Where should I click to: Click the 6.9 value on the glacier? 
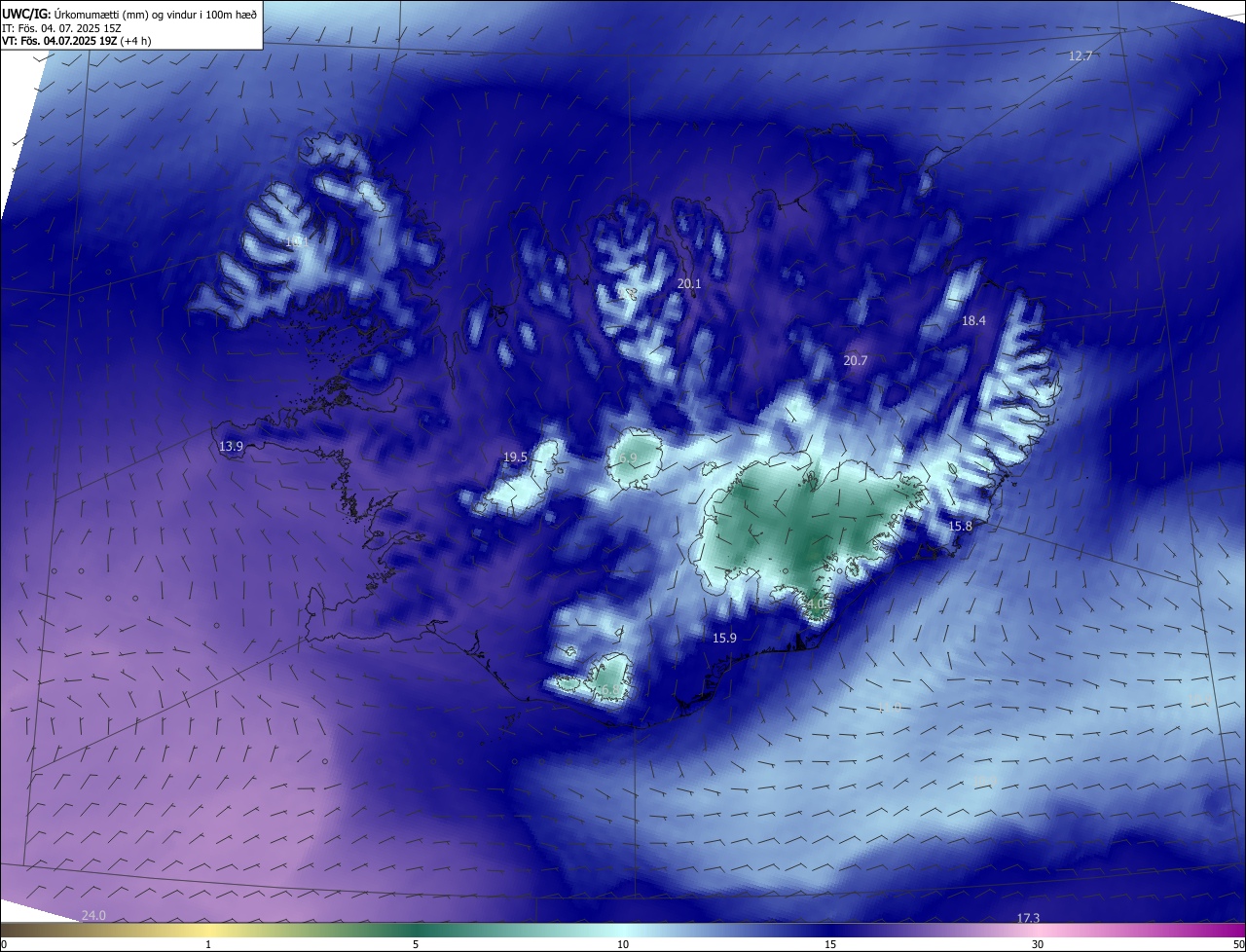point(628,458)
